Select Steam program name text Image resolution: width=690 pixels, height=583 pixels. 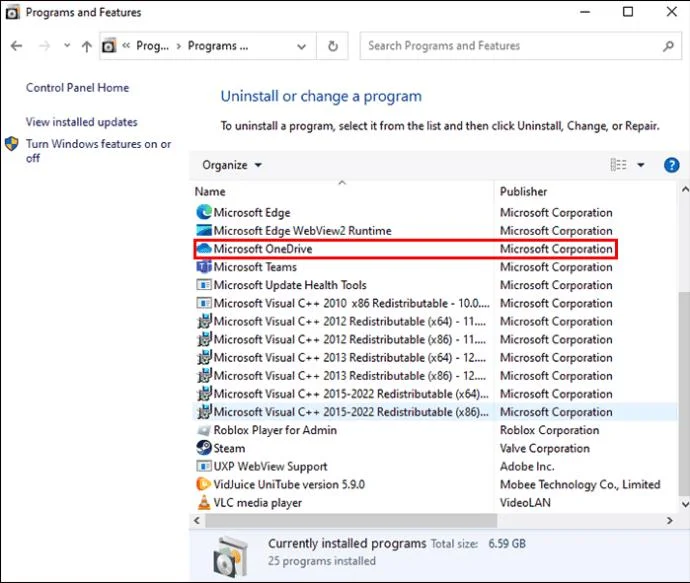[x=229, y=448]
